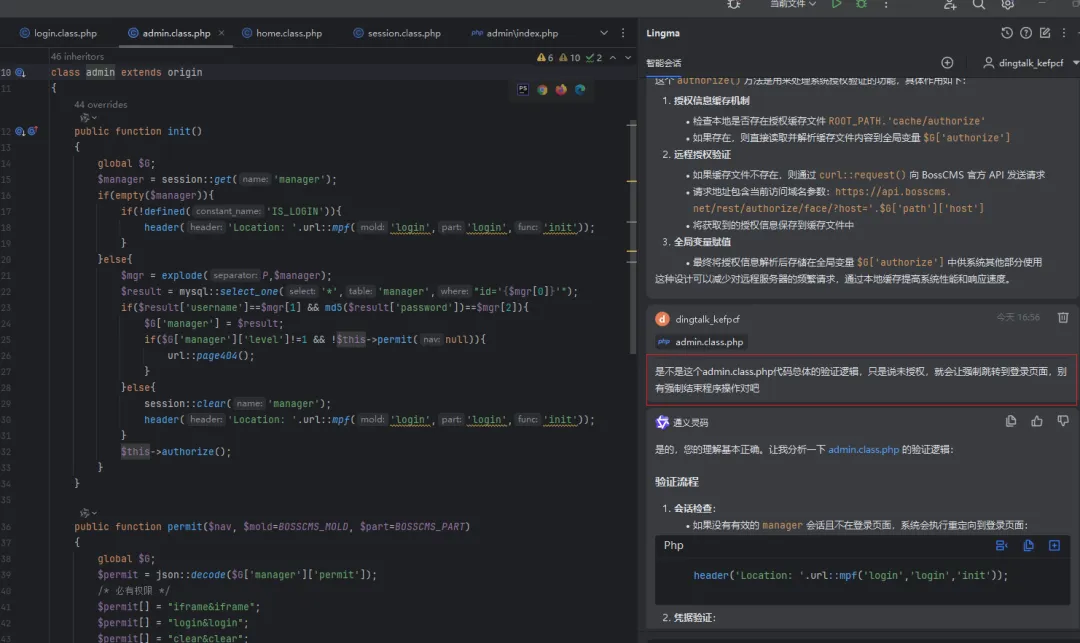Insert Php code block into new file

coord(1054,545)
